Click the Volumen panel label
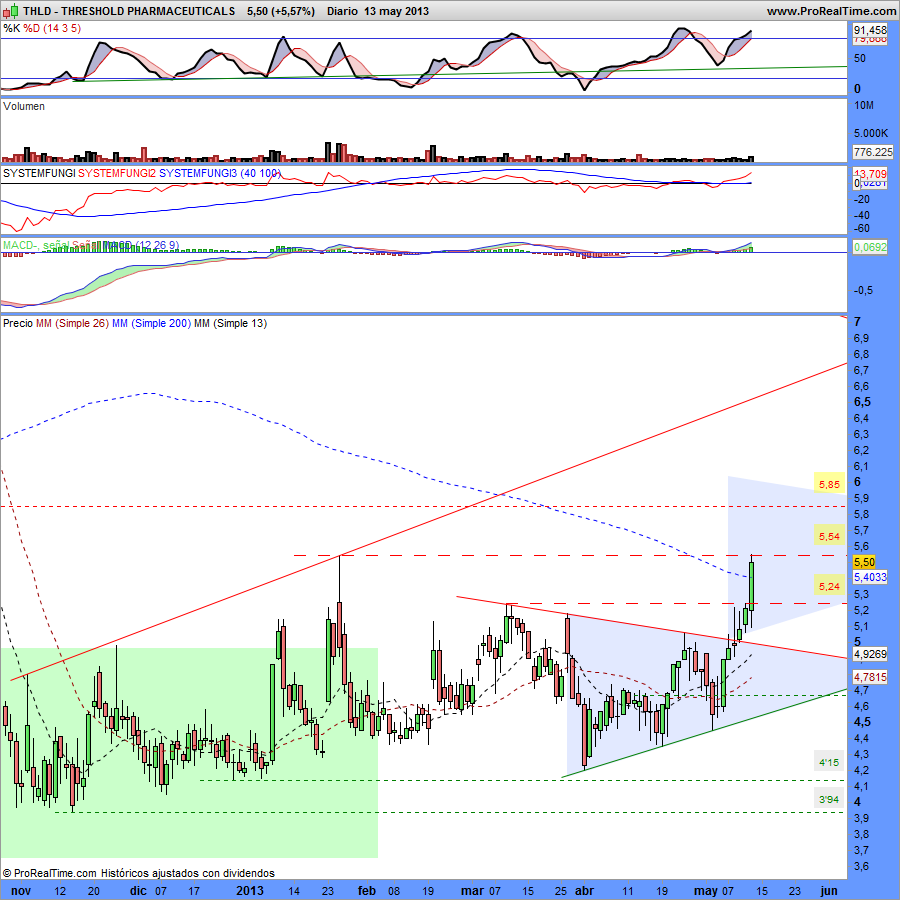 pyautogui.click(x=24, y=106)
